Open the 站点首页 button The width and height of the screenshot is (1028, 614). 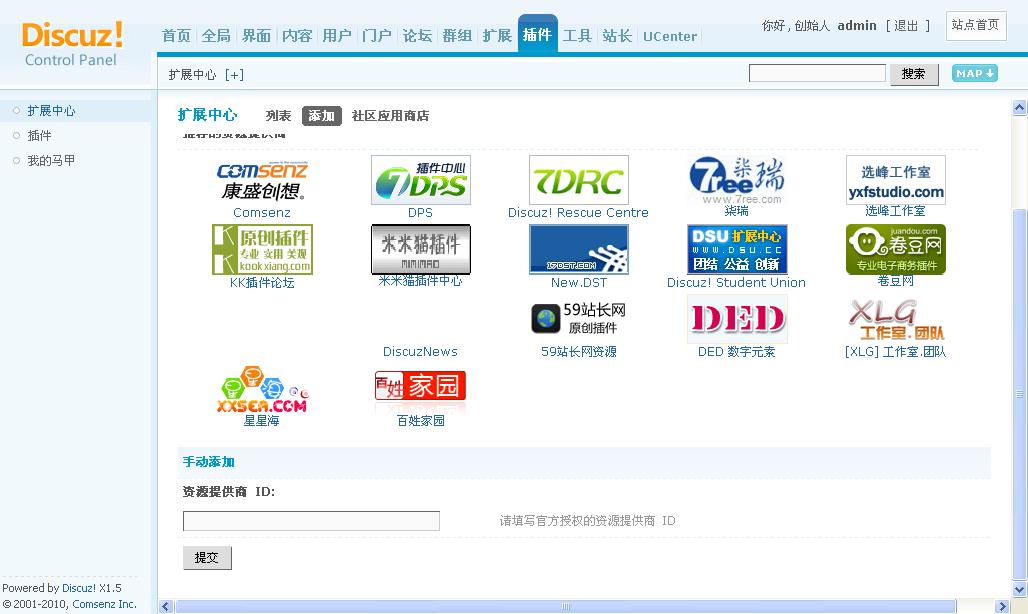976,26
